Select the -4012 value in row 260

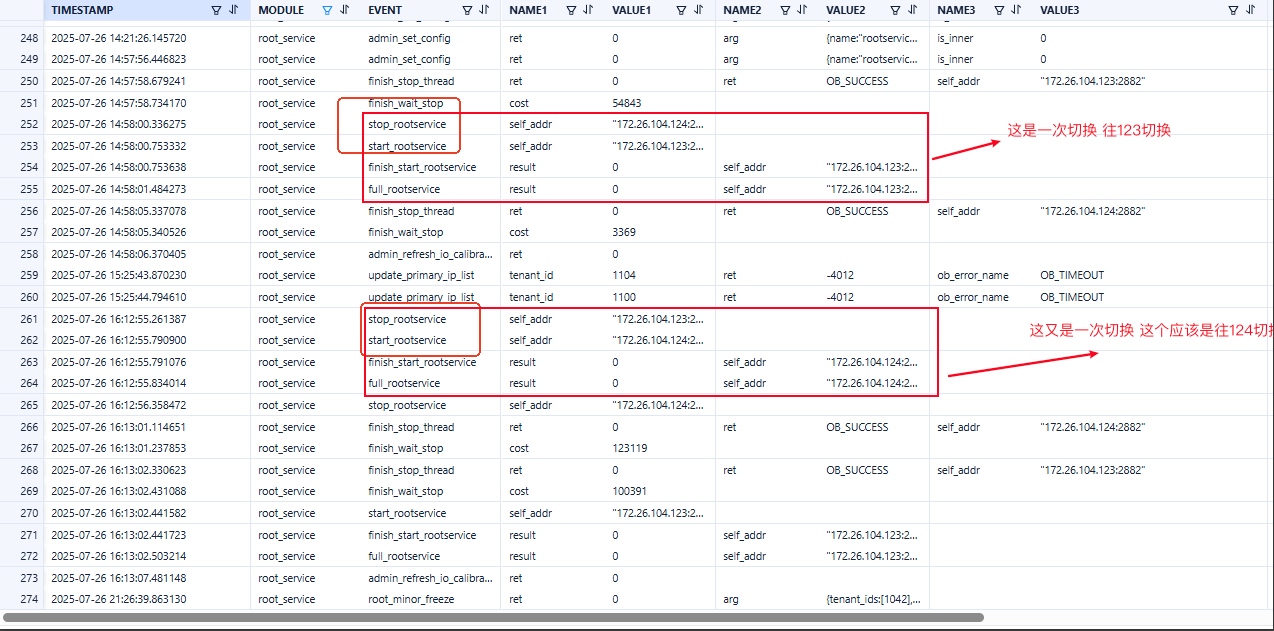(840, 297)
